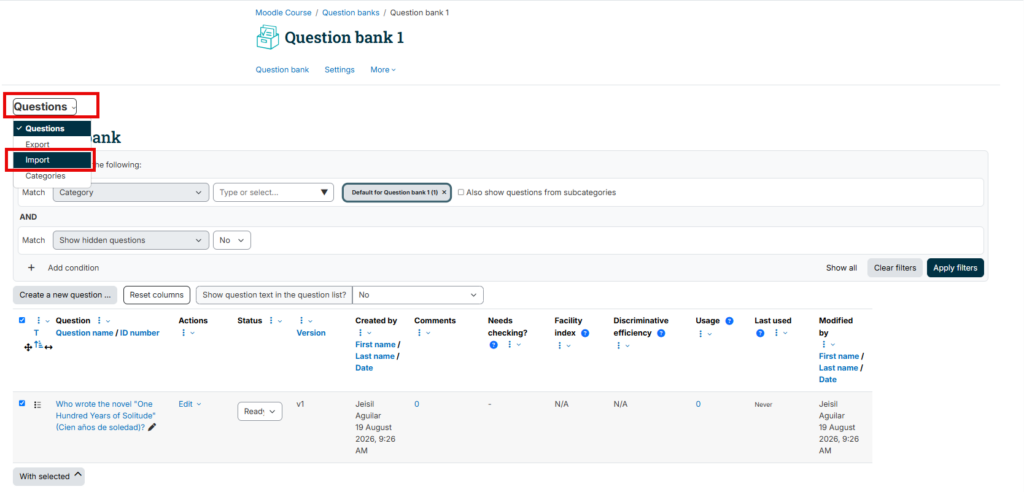Click the resize column icon under T header
This screenshot has width=1024, height=492.
[x=48, y=348]
